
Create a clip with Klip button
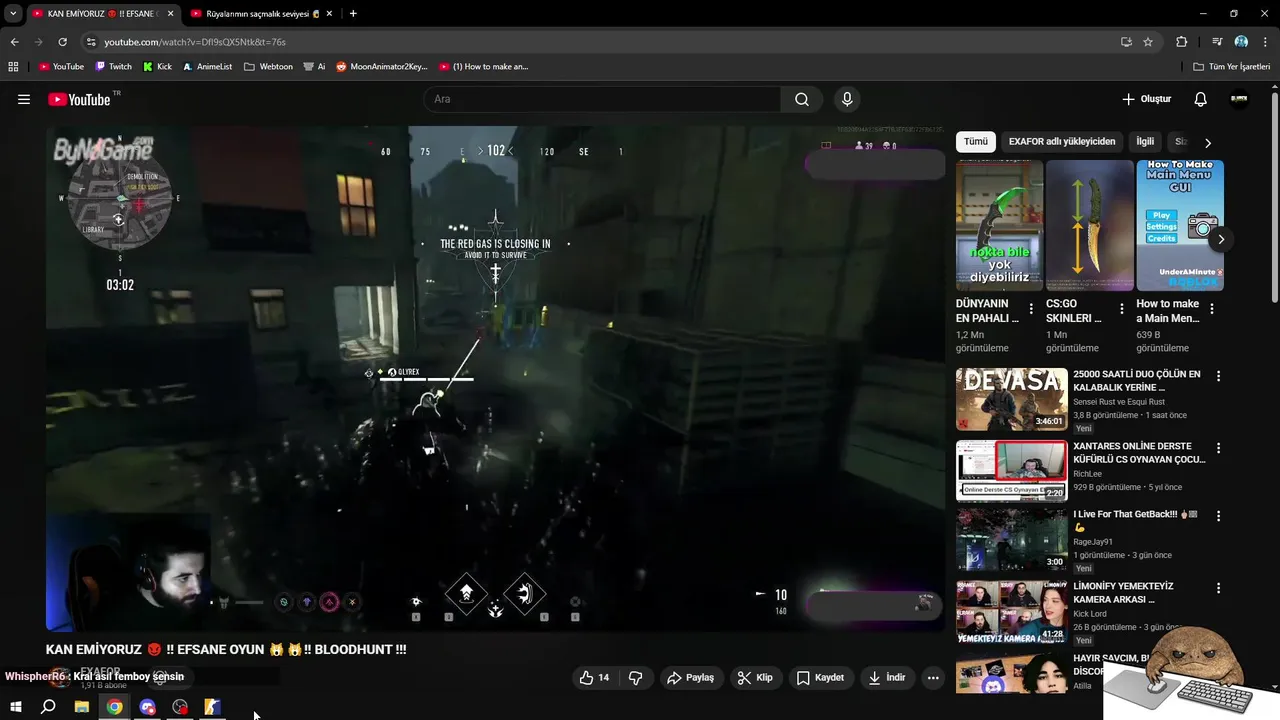pyautogui.click(x=755, y=677)
